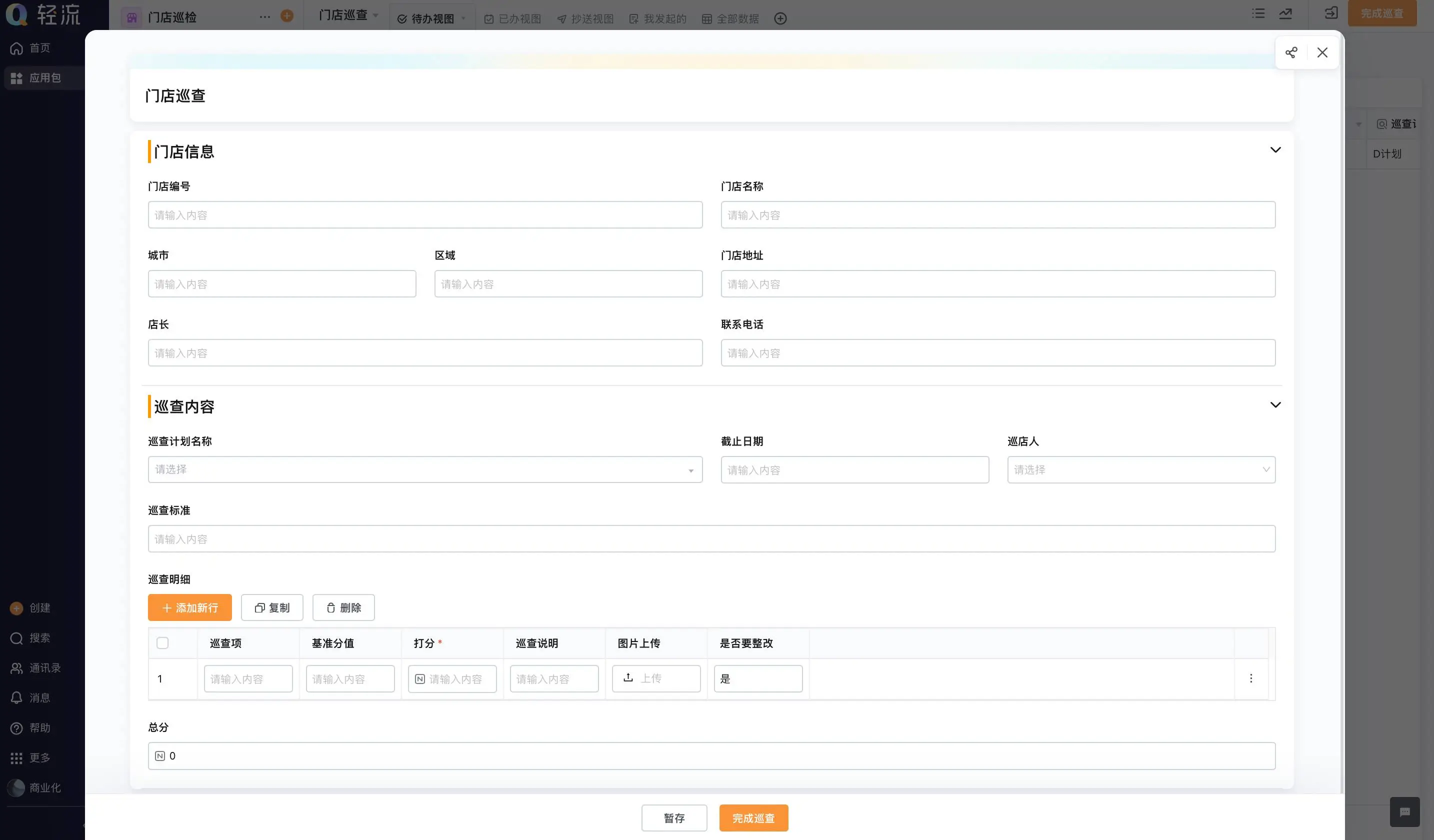Screen dimensions: 1434x840
Task: Open the 门店巡检 ellipsis menu
Action: [x=264, y=17]
